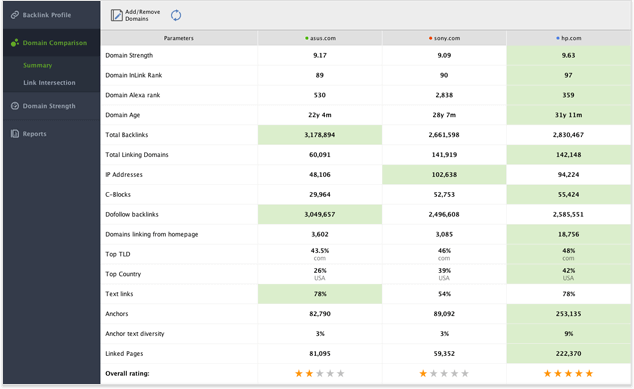Select the Anchors row label
634x389 pixels.
point(116,314)
